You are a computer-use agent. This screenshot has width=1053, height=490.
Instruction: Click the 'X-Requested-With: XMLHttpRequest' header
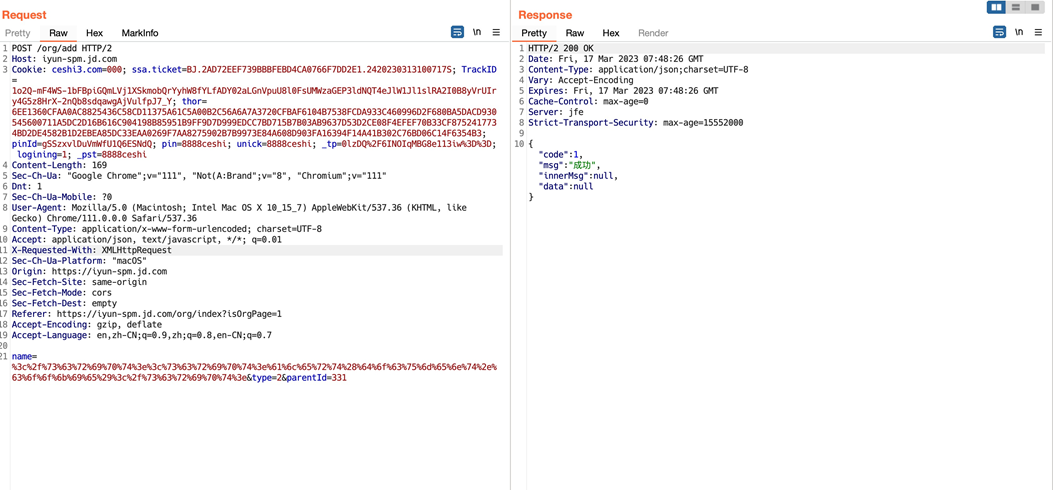(x=91, y=250)
